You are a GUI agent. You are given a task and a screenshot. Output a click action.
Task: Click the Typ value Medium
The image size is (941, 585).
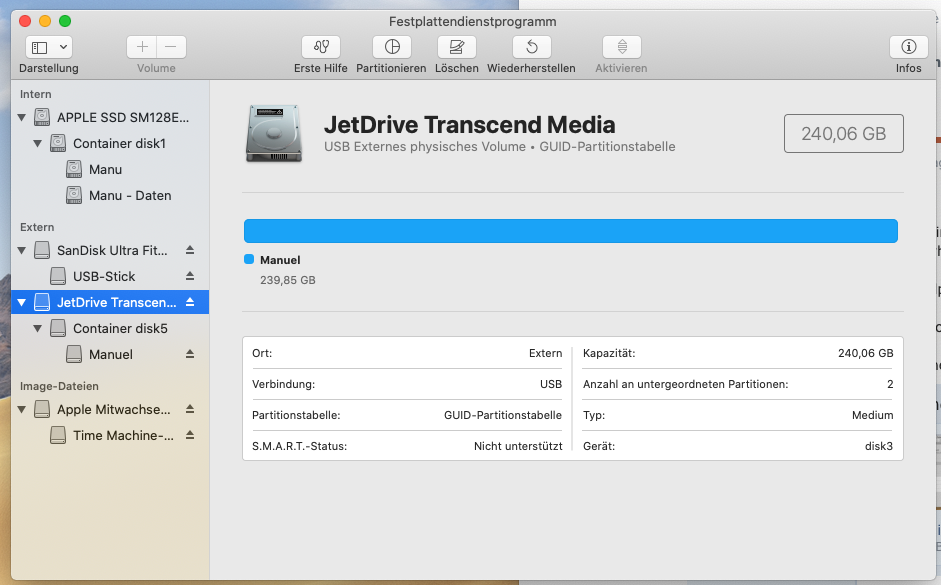coord(873,415)
